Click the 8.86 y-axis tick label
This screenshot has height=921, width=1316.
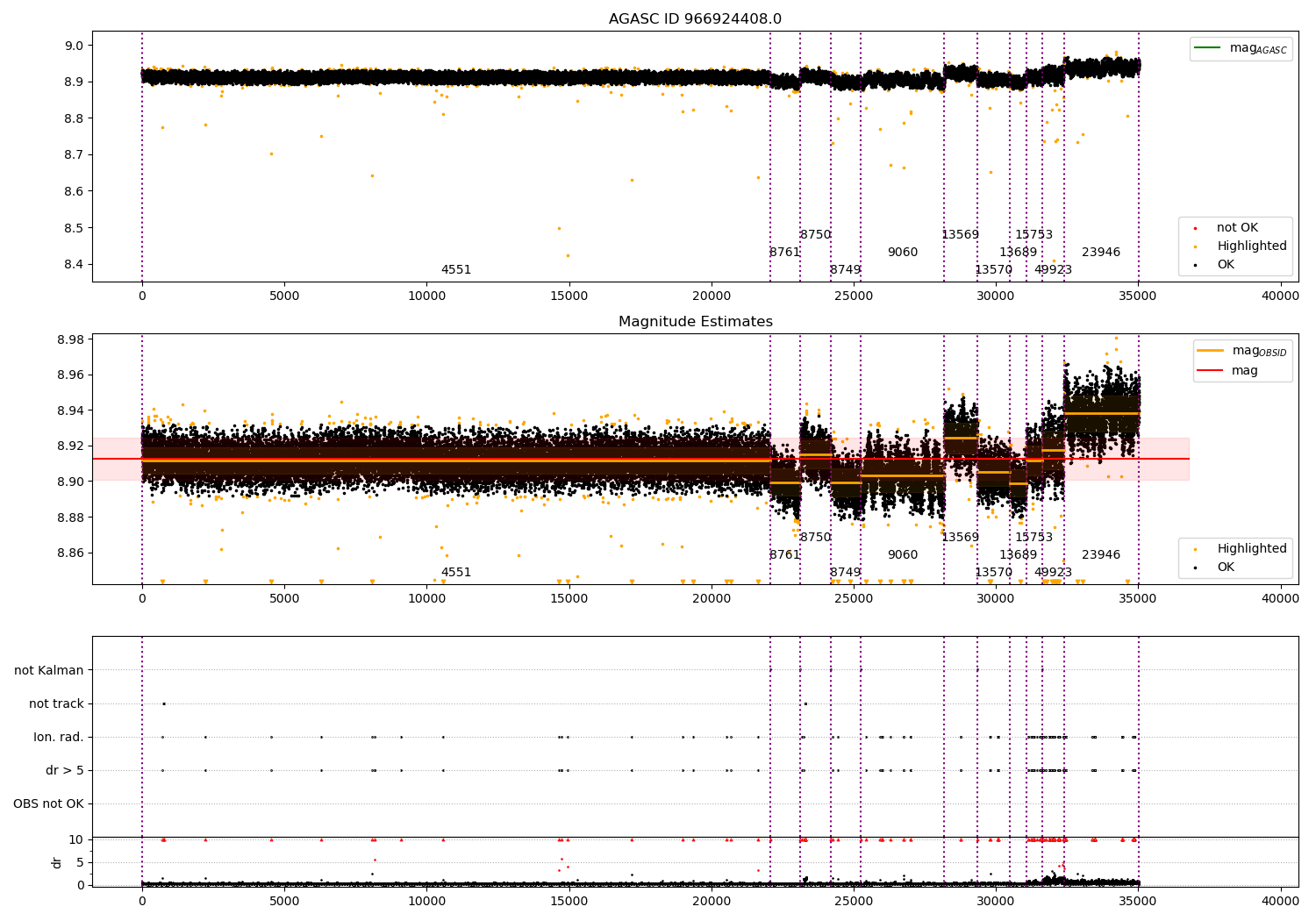70,553
